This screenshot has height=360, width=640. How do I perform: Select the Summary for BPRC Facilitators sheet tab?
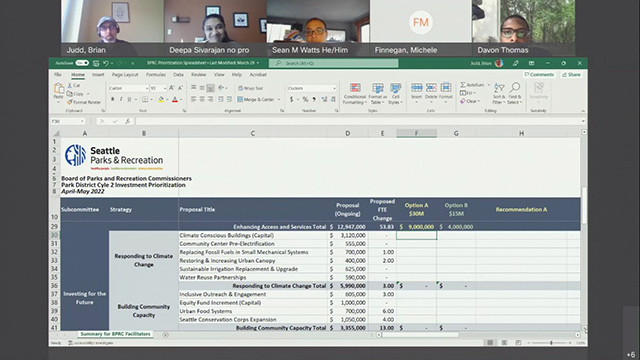click(x=115, y=334)
